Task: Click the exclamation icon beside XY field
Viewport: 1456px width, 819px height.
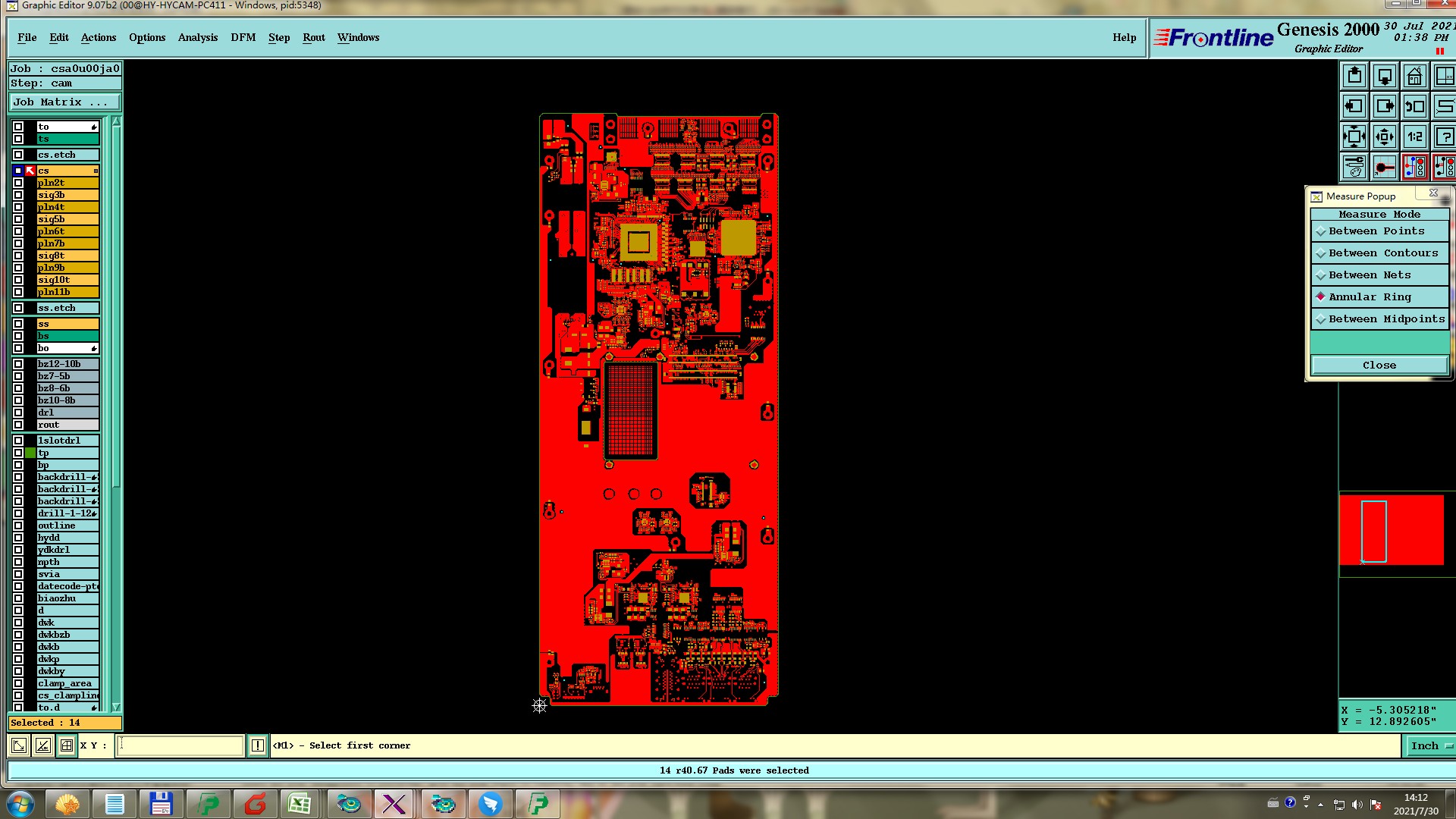Action: [258, 745]
